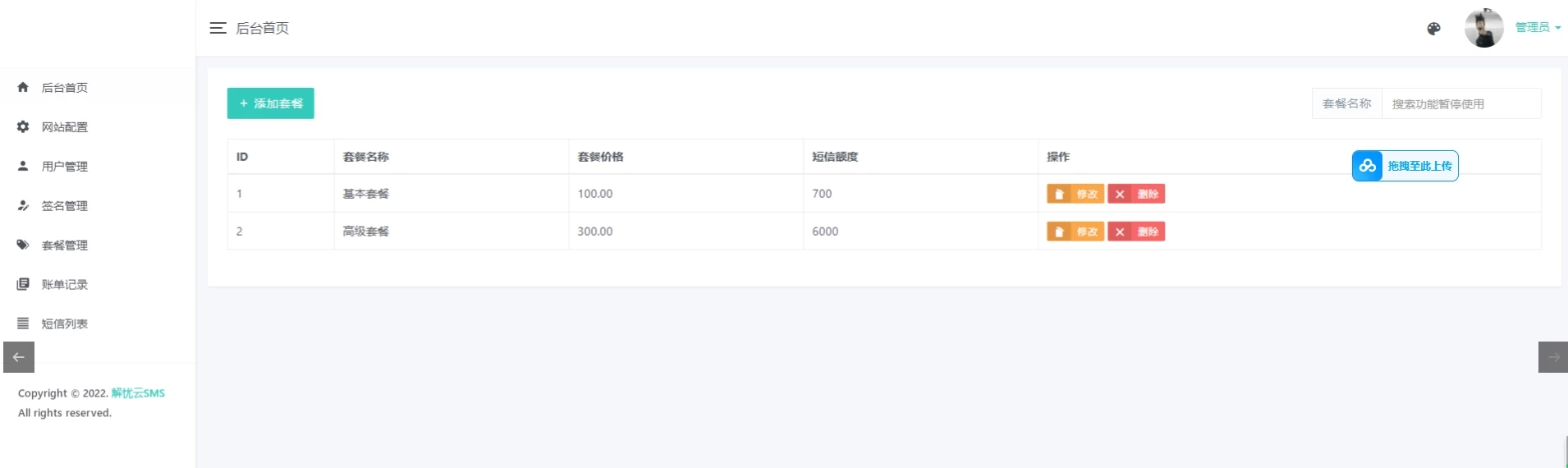Open 账单记录 in the sidebar menu
The width and height of the screenshot is (1568, 468).
(65, 285)
